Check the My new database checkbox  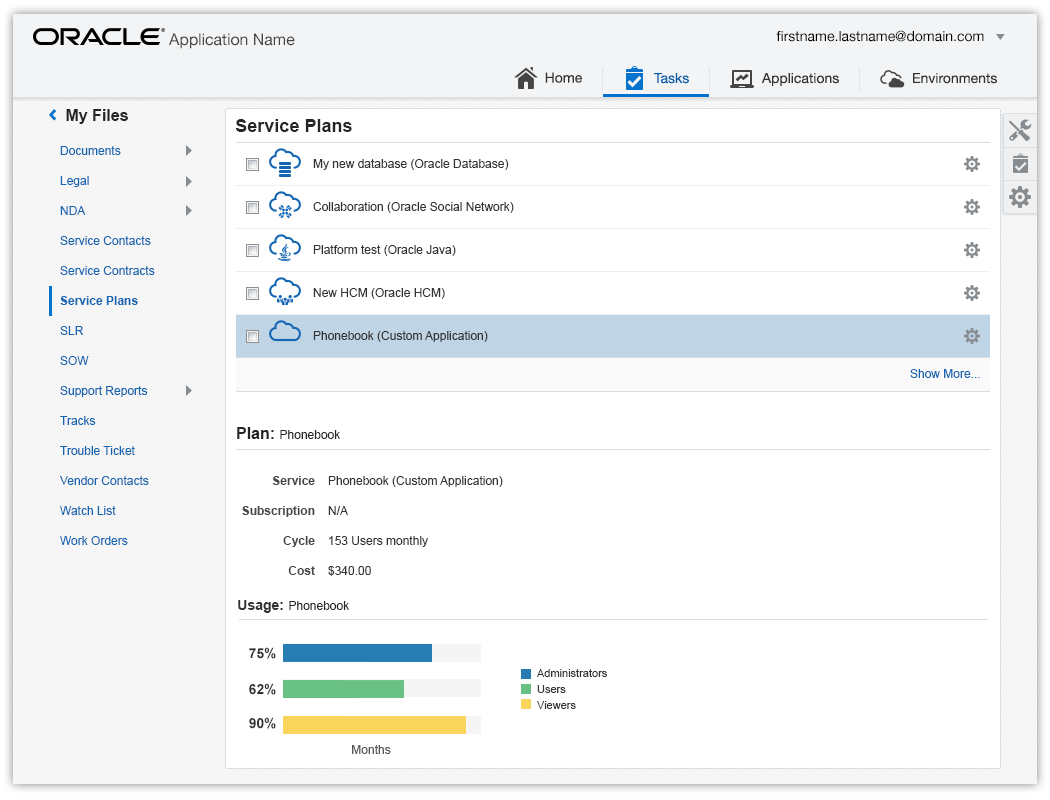pyautogui.click(x=252, y=164)
